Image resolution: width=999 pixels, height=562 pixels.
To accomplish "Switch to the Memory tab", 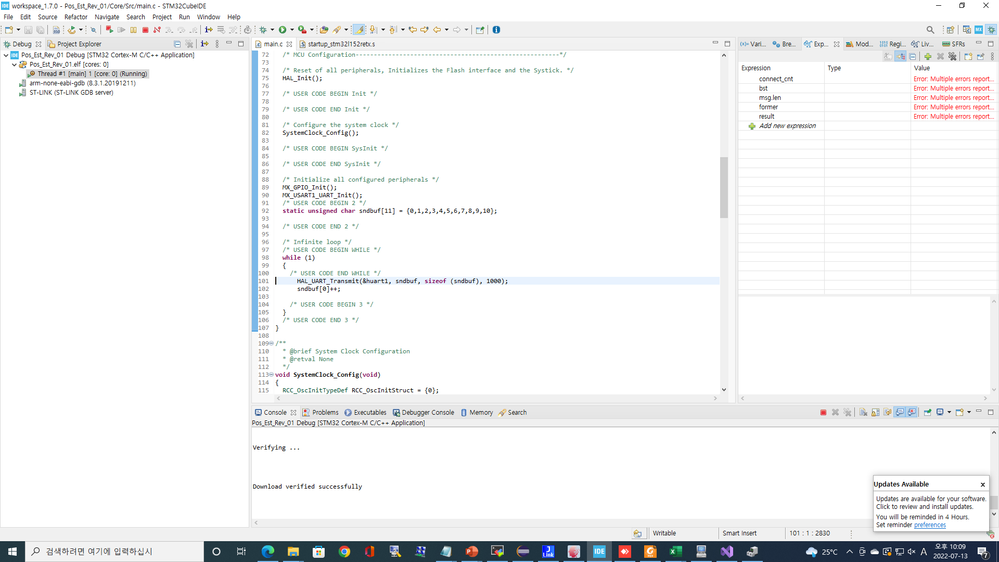I will (x=477, y=412).
